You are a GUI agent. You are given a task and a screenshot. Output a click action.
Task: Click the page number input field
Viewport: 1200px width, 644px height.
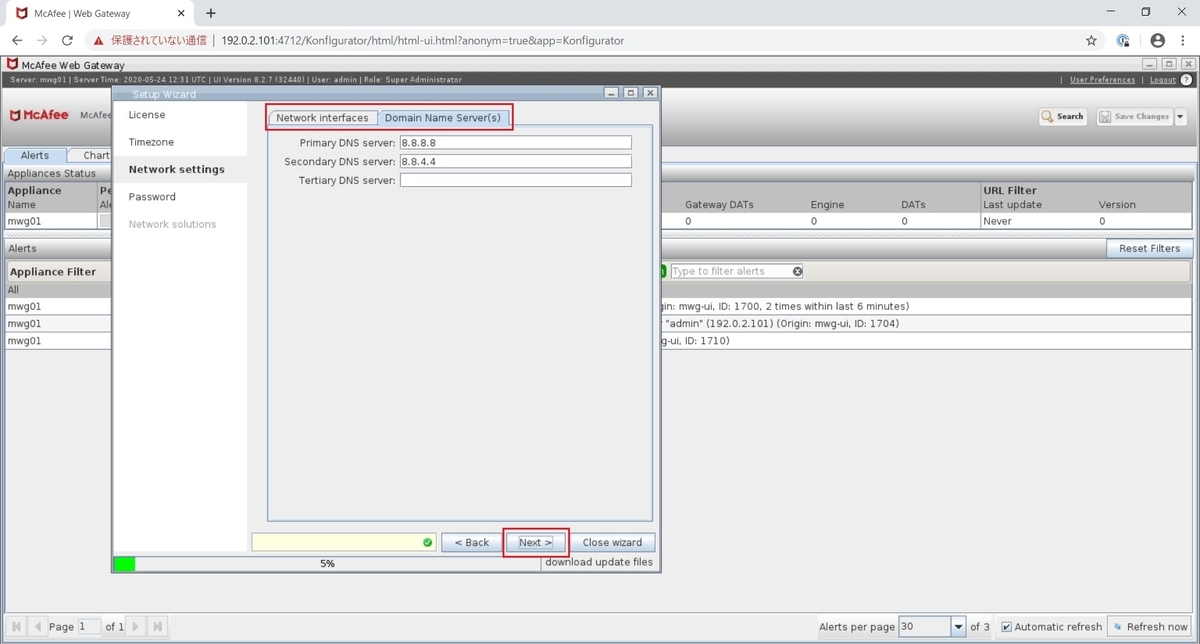click(89, 627)
